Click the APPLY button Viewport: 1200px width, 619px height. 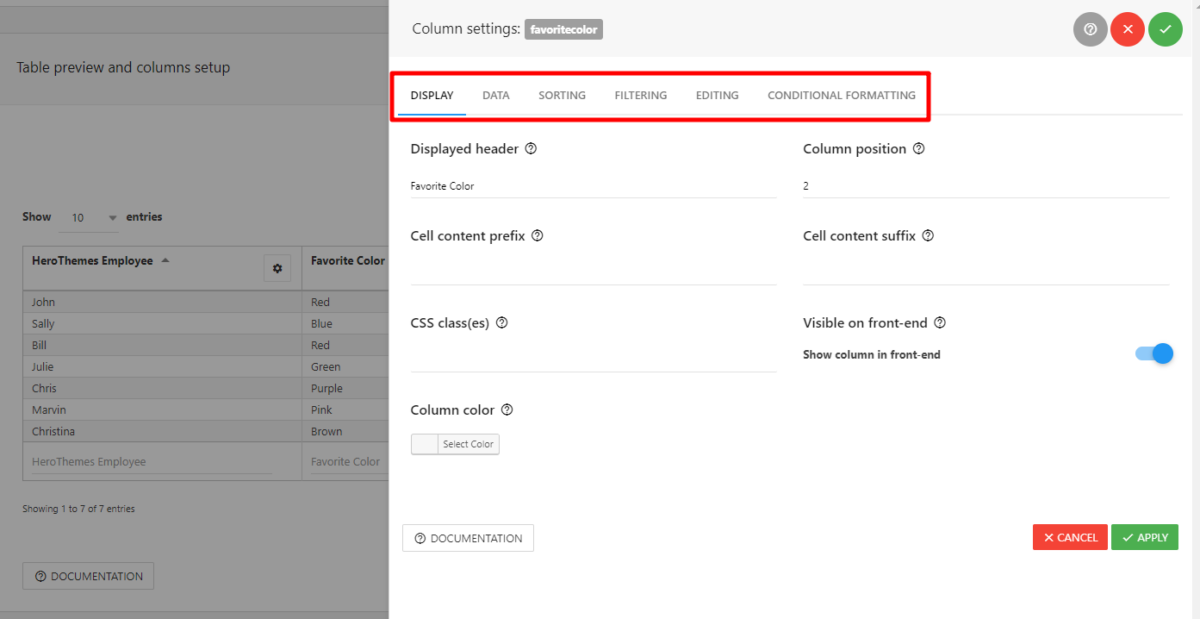[1144, 537]
